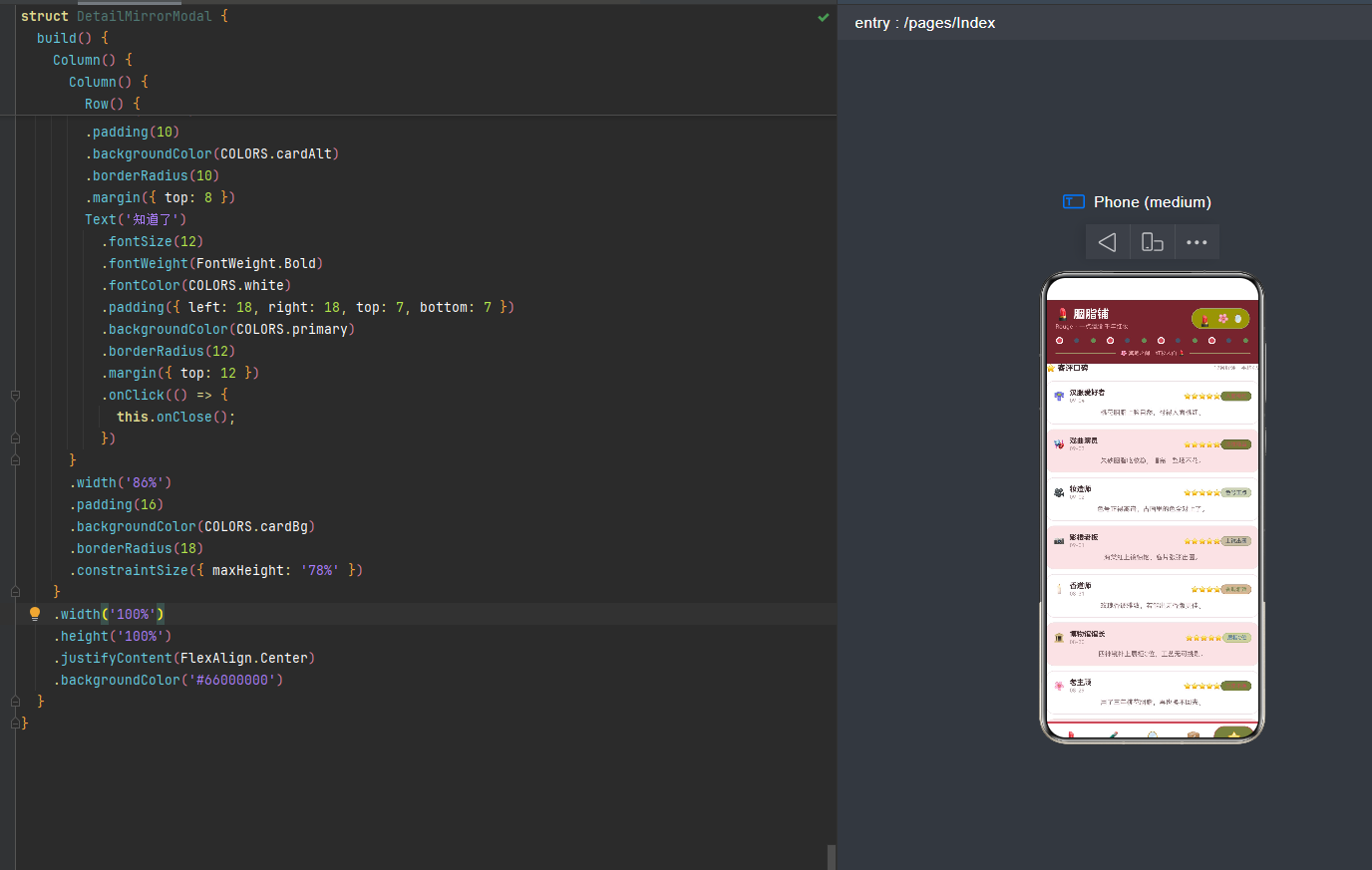Tap the pink flower icon in header pill

(1222, 319)
